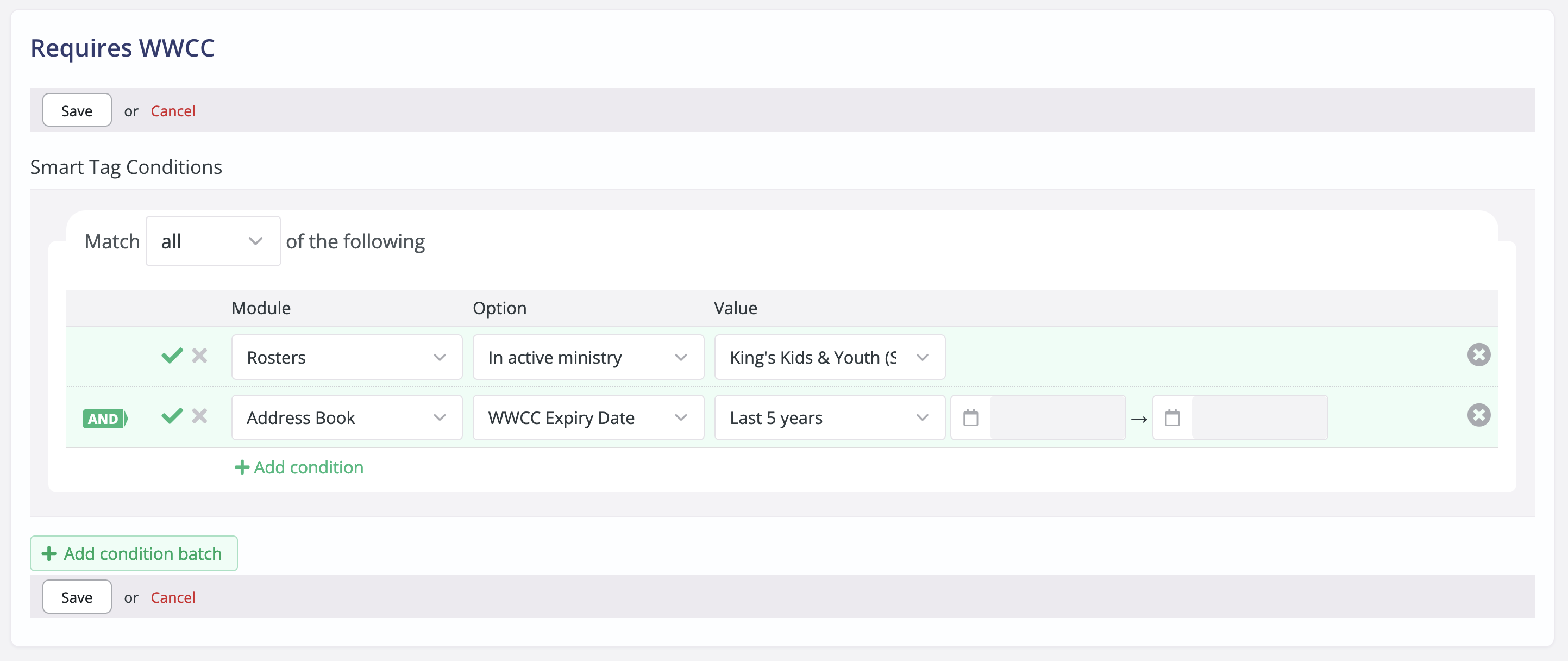Discard the Address Book row edits via gray X
The width and height of the screenshot is (1568, 661).
tap(199, 416)
